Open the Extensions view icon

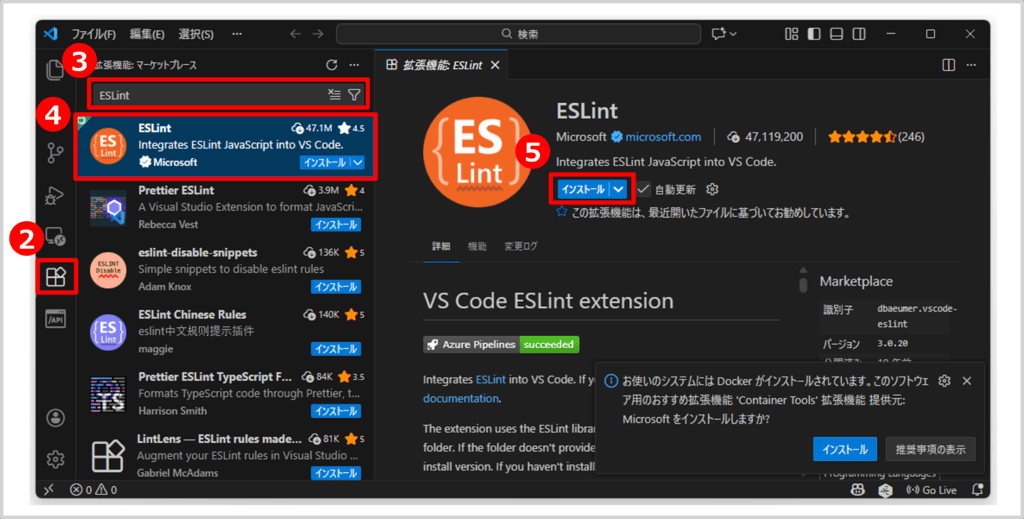coord(56,277)
